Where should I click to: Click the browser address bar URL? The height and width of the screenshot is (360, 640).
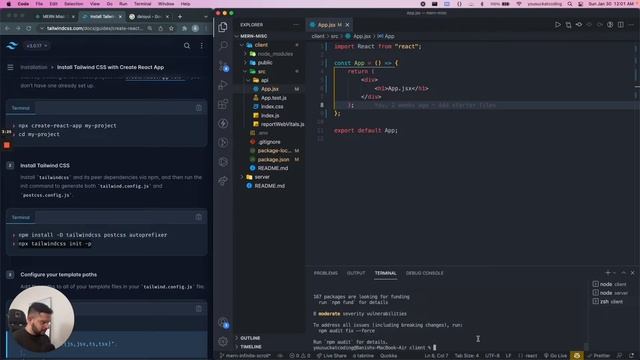point(95,28)
